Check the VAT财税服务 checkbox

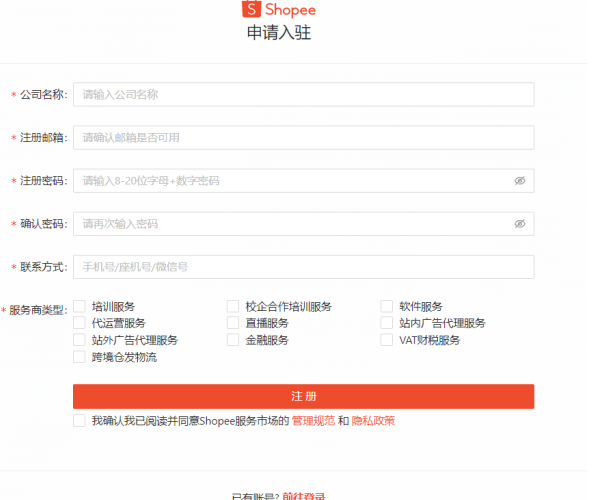click(387, 340)
